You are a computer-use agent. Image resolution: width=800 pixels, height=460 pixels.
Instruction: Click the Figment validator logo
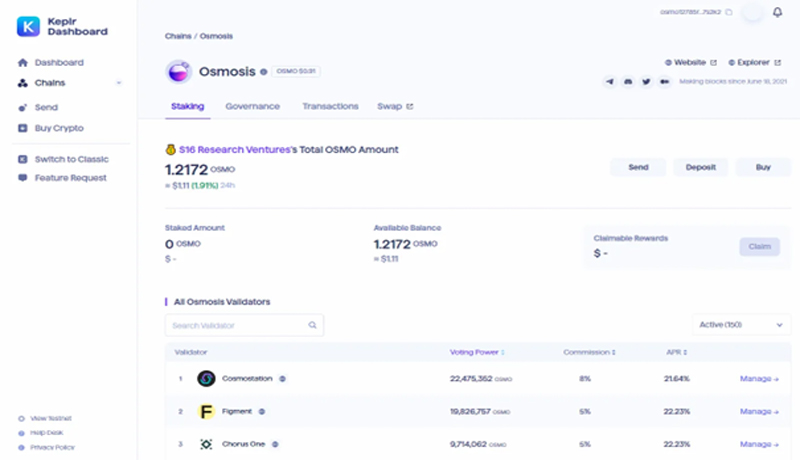coord(206,412)
